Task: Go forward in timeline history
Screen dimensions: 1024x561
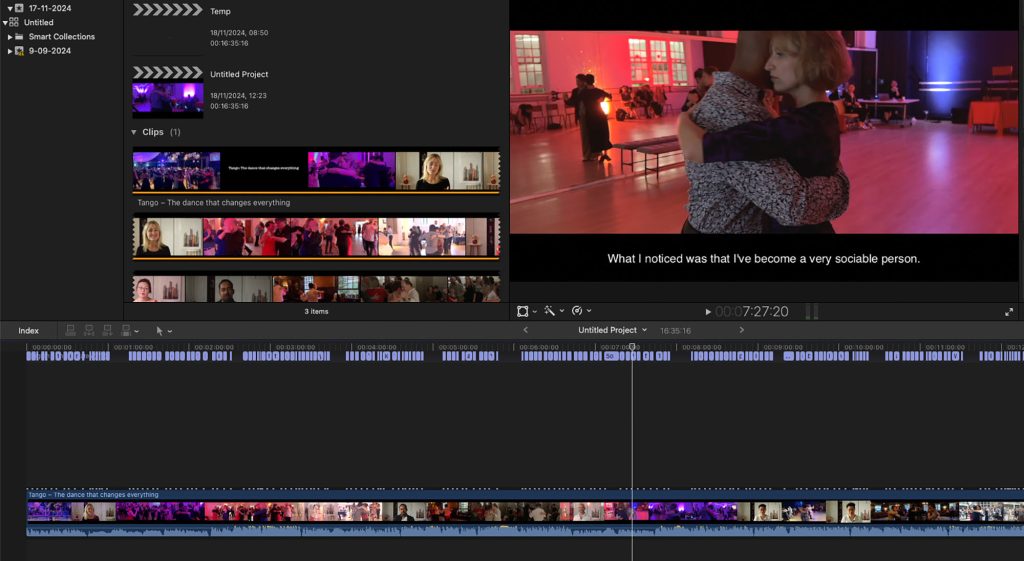Action: coord(741,330)
